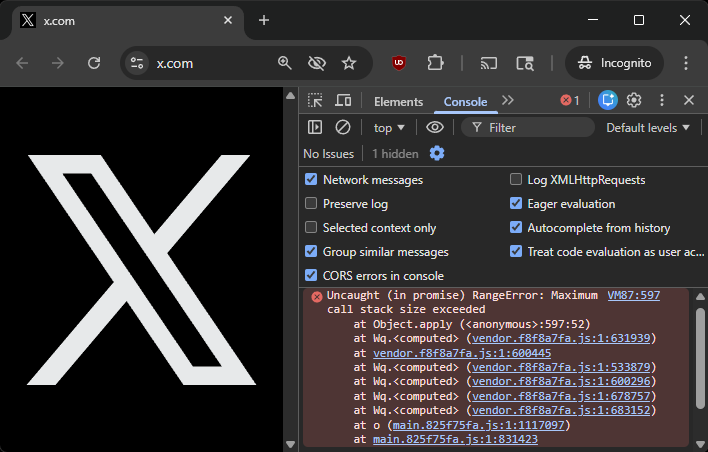Open link vendor.f8f8a7fa.js:1:631939
Viewport: 708px width, 452px height.
[561, 338]
